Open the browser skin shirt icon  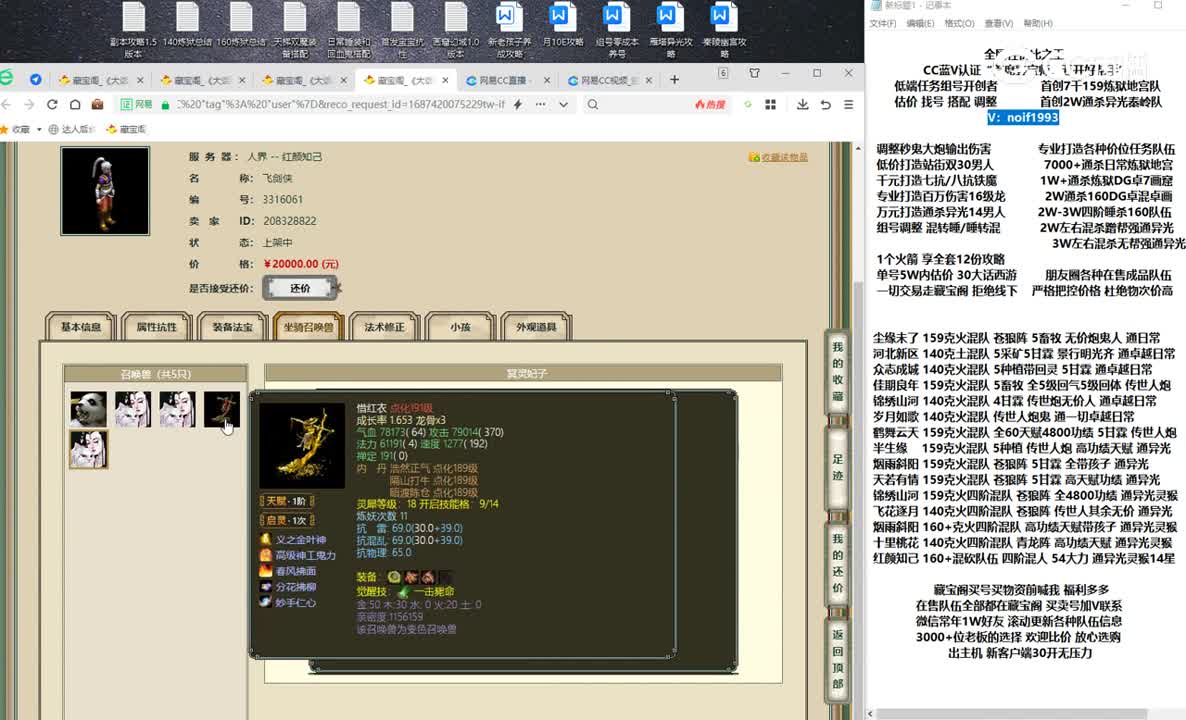pos(754,73)
